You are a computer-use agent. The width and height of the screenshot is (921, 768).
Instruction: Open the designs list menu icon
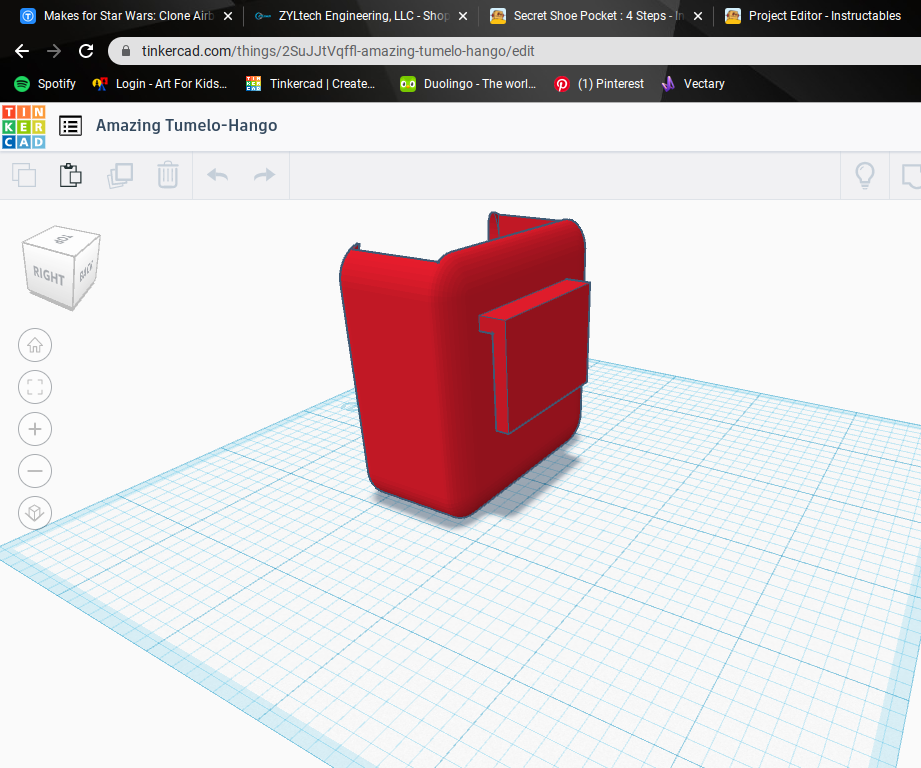70,126
